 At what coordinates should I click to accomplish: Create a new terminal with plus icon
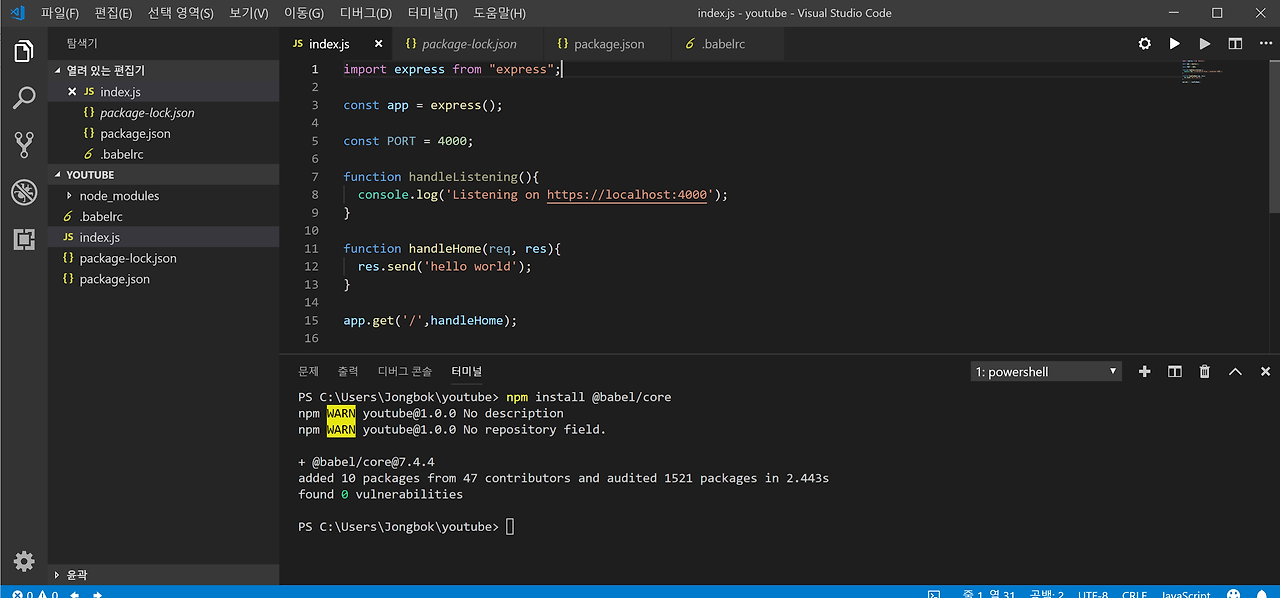click(1145, 371)
